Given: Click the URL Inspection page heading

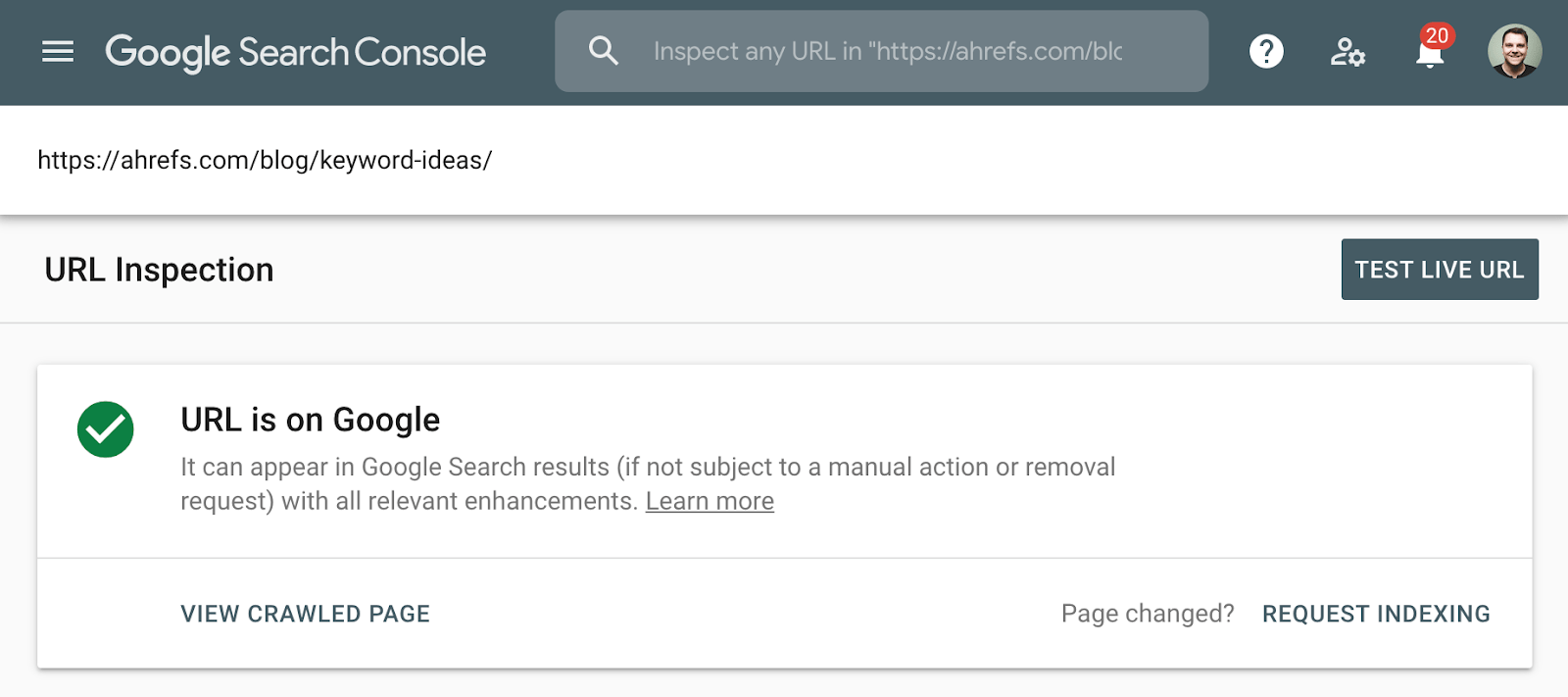Looking at the screenshot, I should click(x=159, y=270).
